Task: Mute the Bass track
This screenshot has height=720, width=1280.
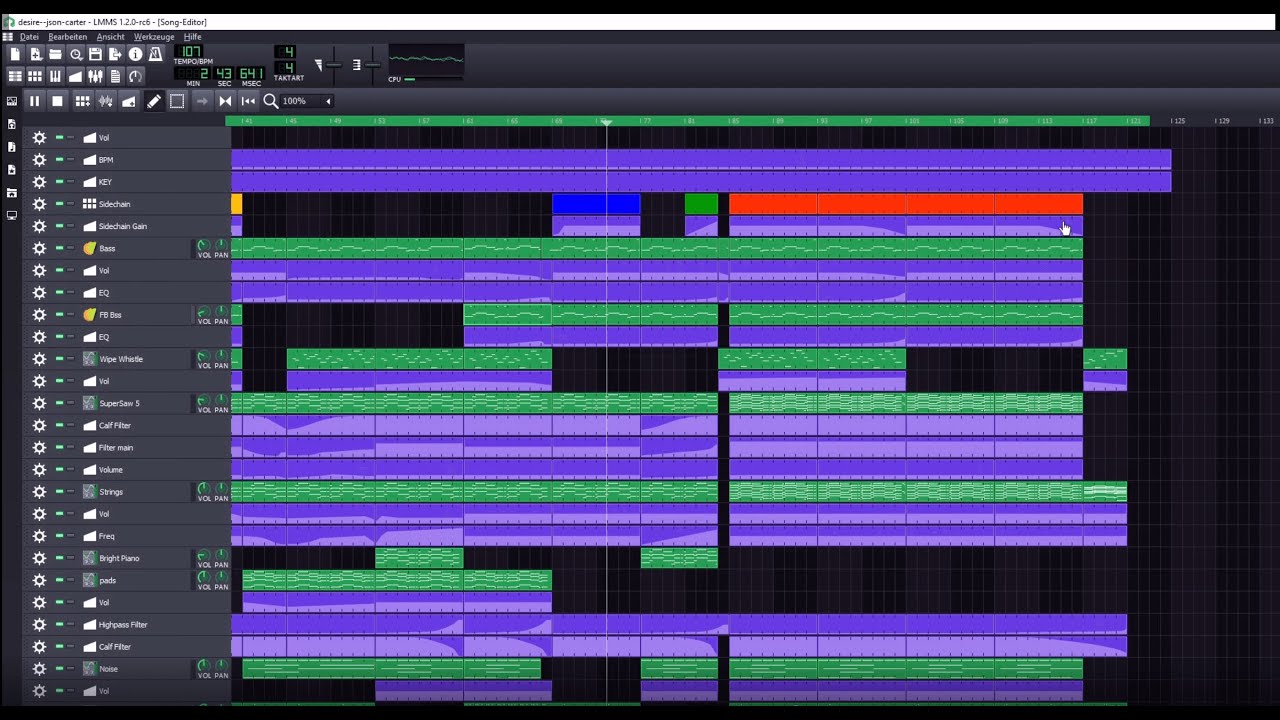Action: click(x=59, y=248)
